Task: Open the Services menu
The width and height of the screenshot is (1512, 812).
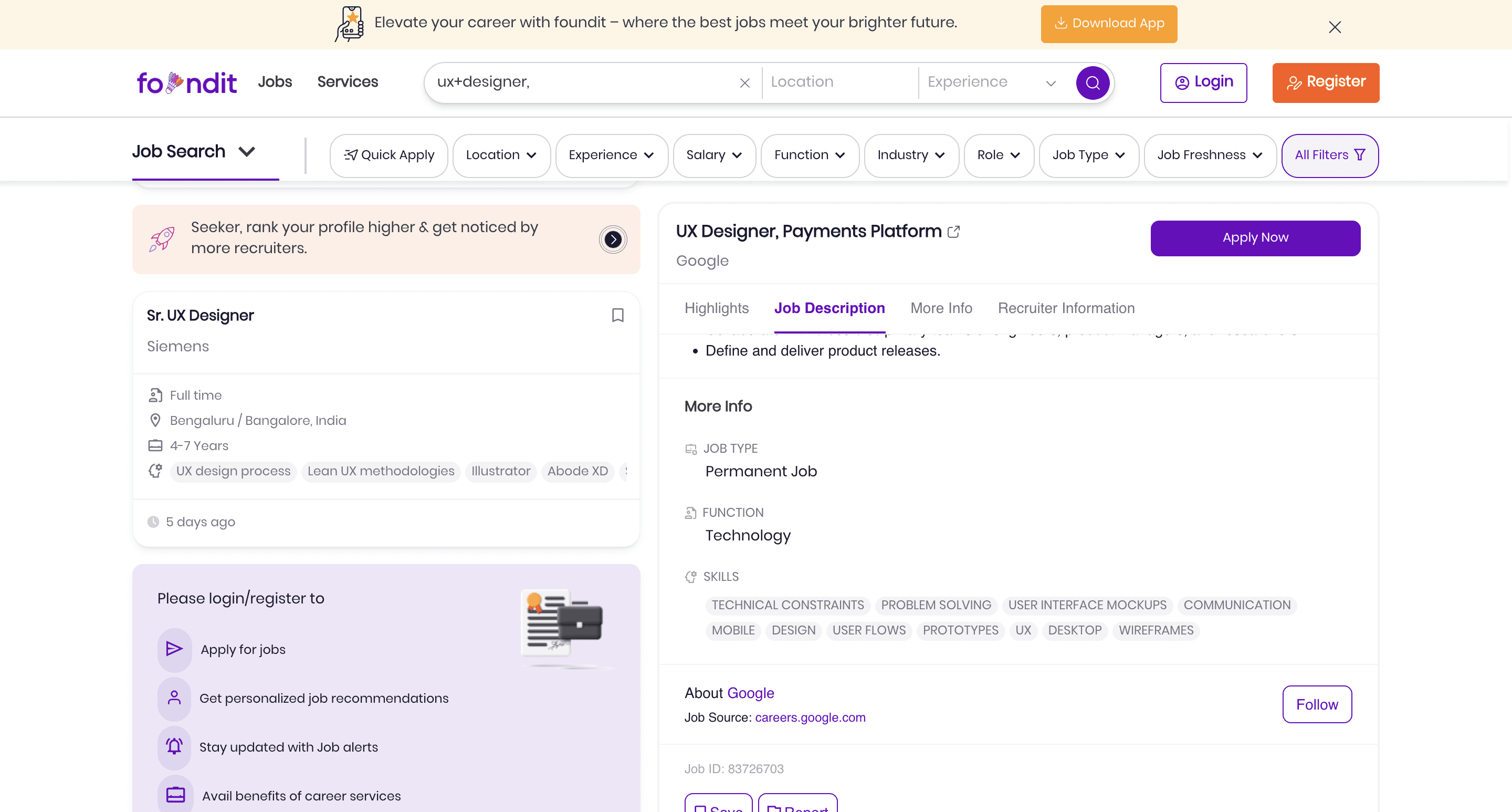Action: click(348, 82)
